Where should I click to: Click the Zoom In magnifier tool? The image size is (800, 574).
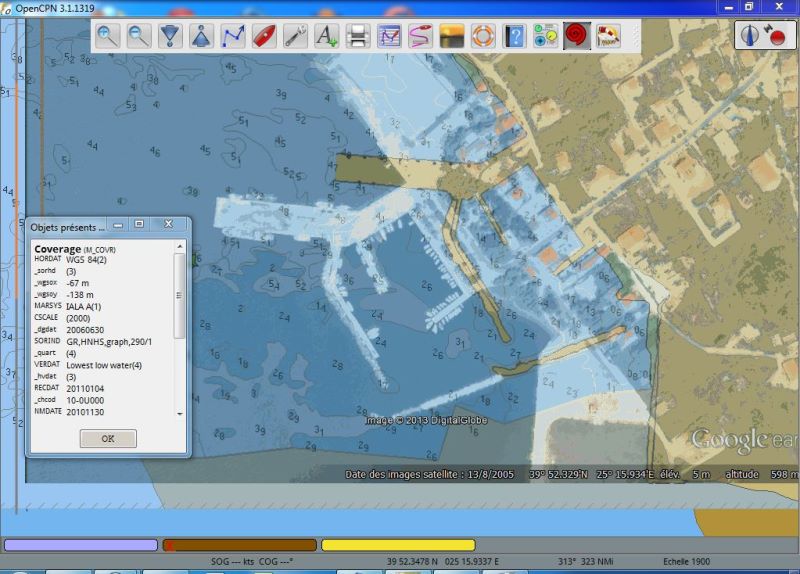pos(108,36)
